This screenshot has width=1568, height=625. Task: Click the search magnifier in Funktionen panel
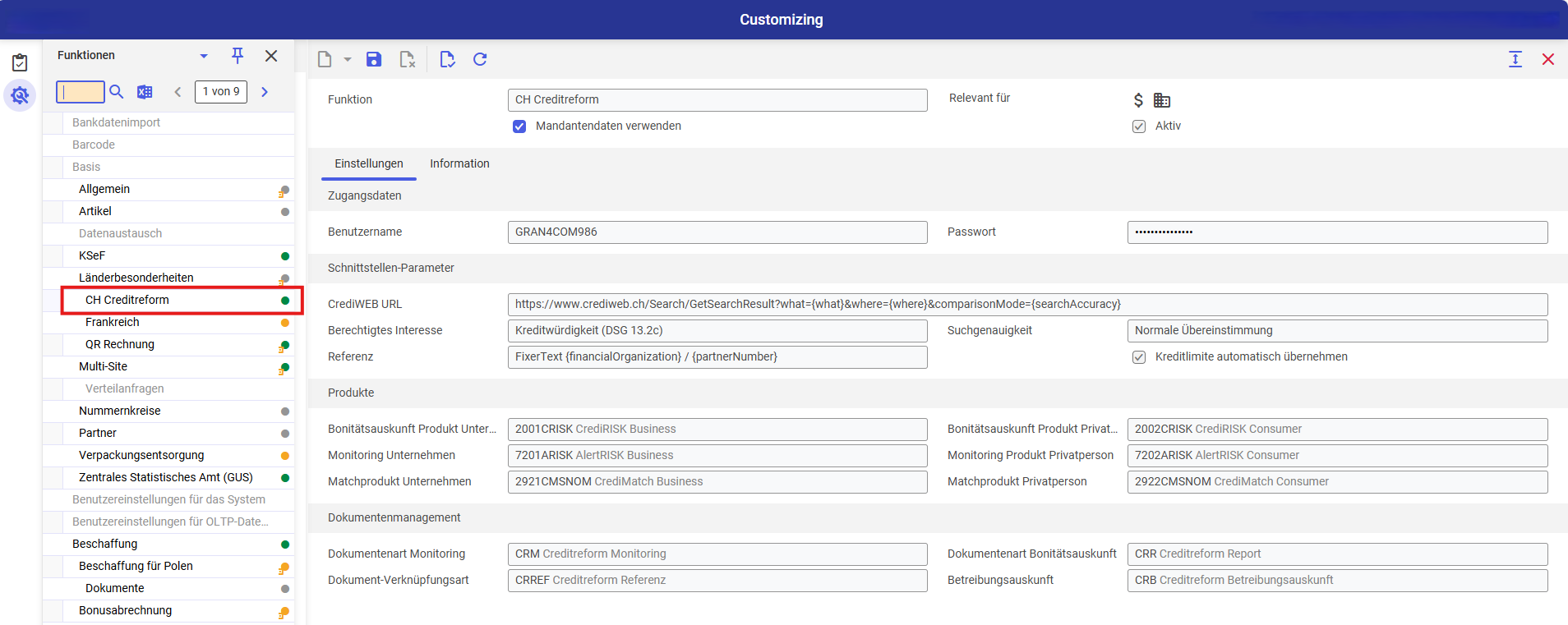pyautogui.click(x=117, y=92)
